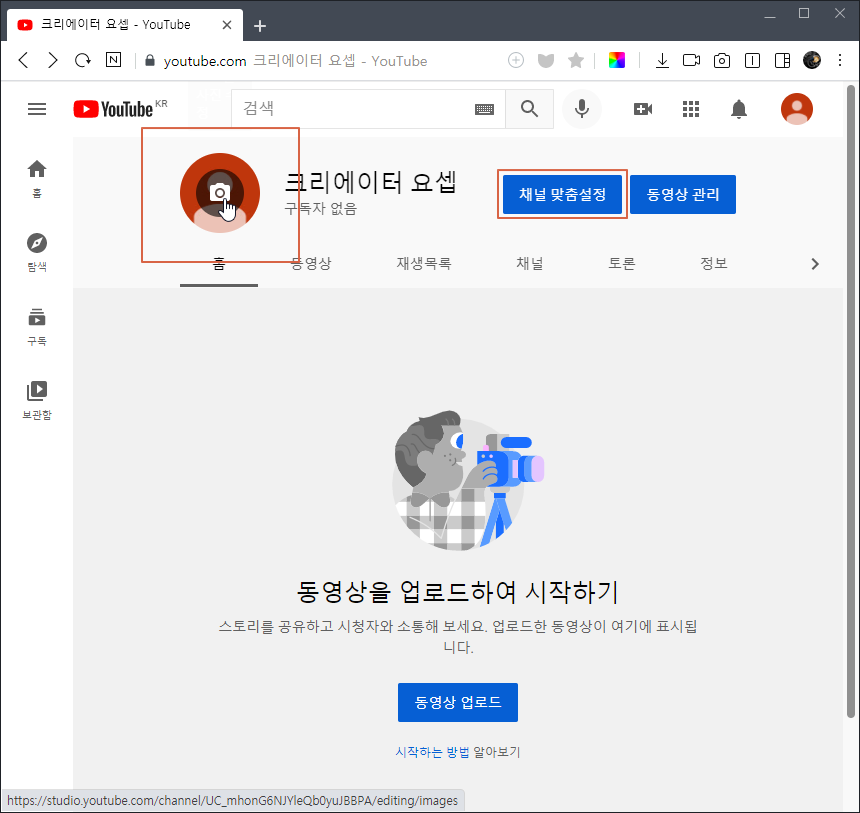Screen dimensions: 860x813
Task: Toggle the browser side panel icon
Action: [783, 60]
